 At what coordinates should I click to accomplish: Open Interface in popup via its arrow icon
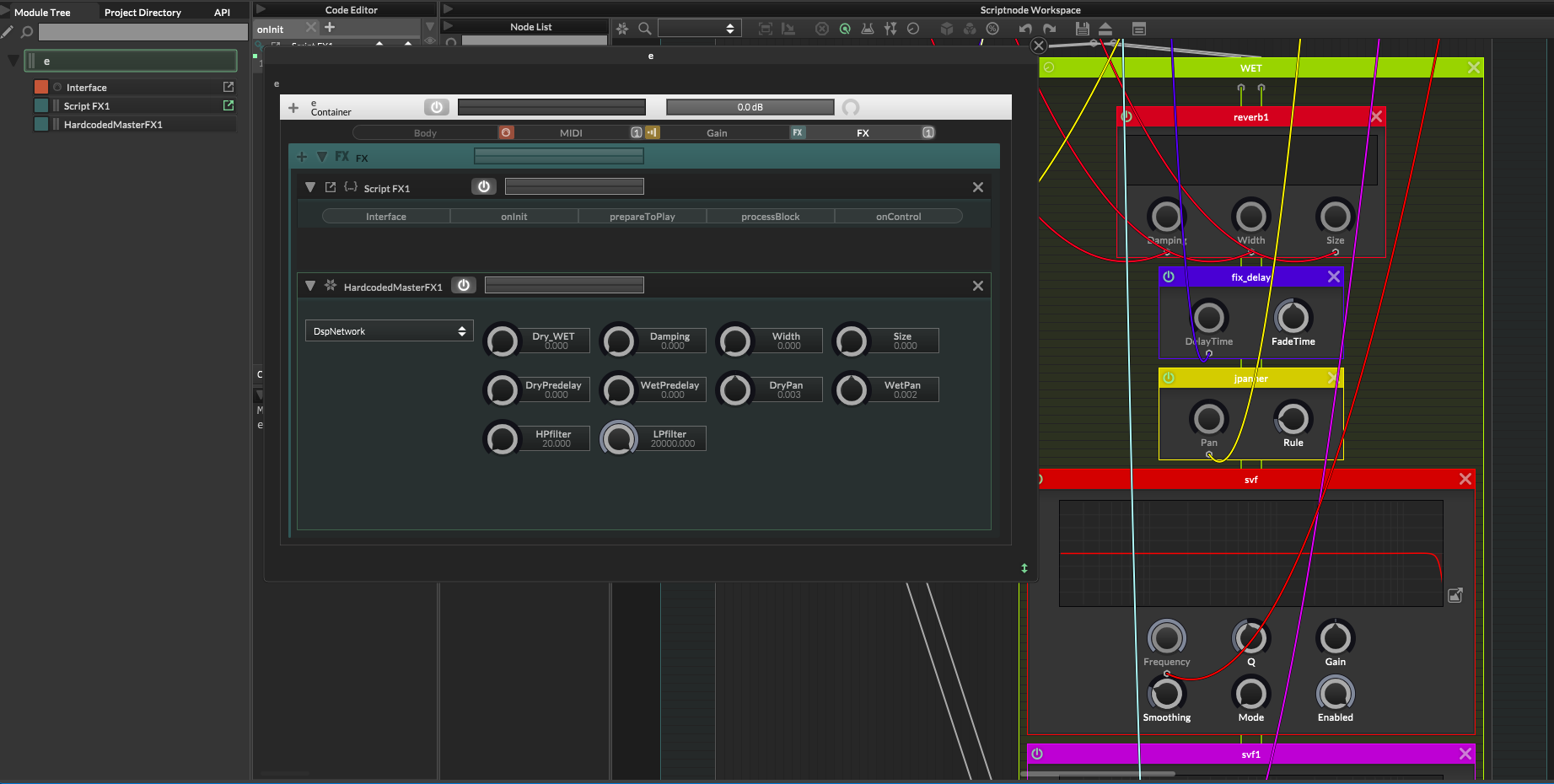pyautogui.click(x=229, y=87)
